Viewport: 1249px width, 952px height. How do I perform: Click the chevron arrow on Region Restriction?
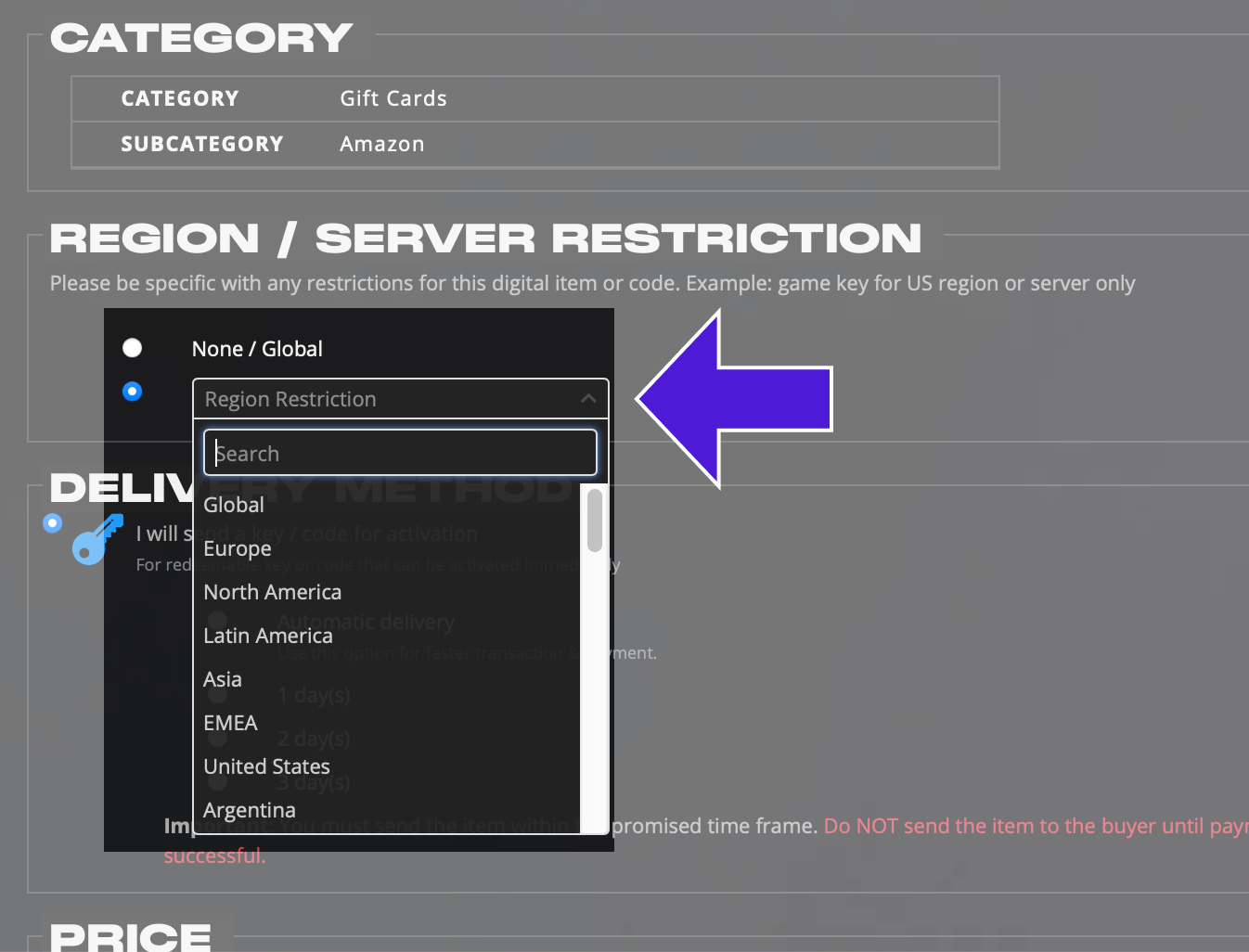click(x=587, y=399)
